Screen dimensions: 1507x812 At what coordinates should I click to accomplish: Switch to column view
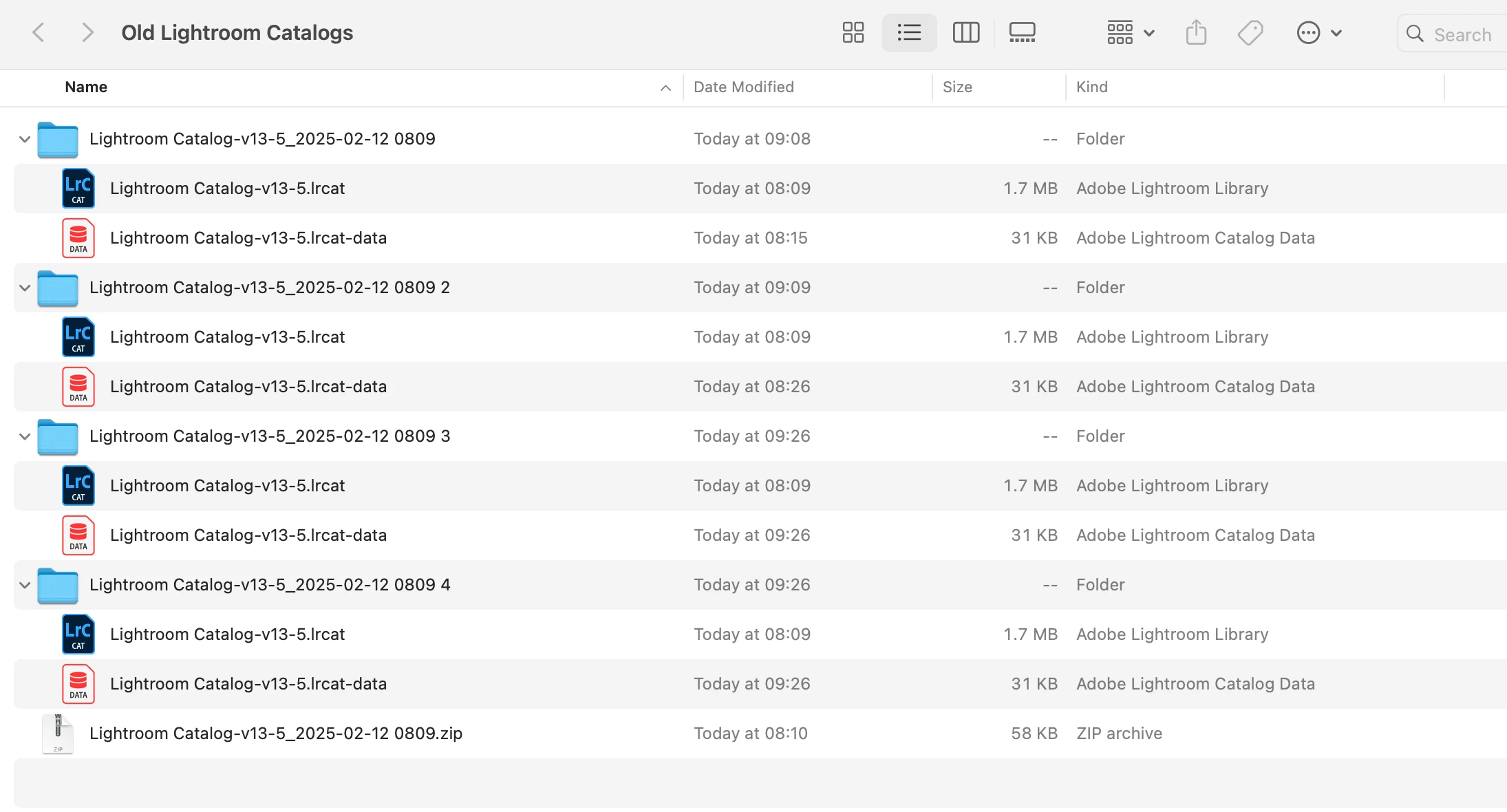tap(965, 32)
